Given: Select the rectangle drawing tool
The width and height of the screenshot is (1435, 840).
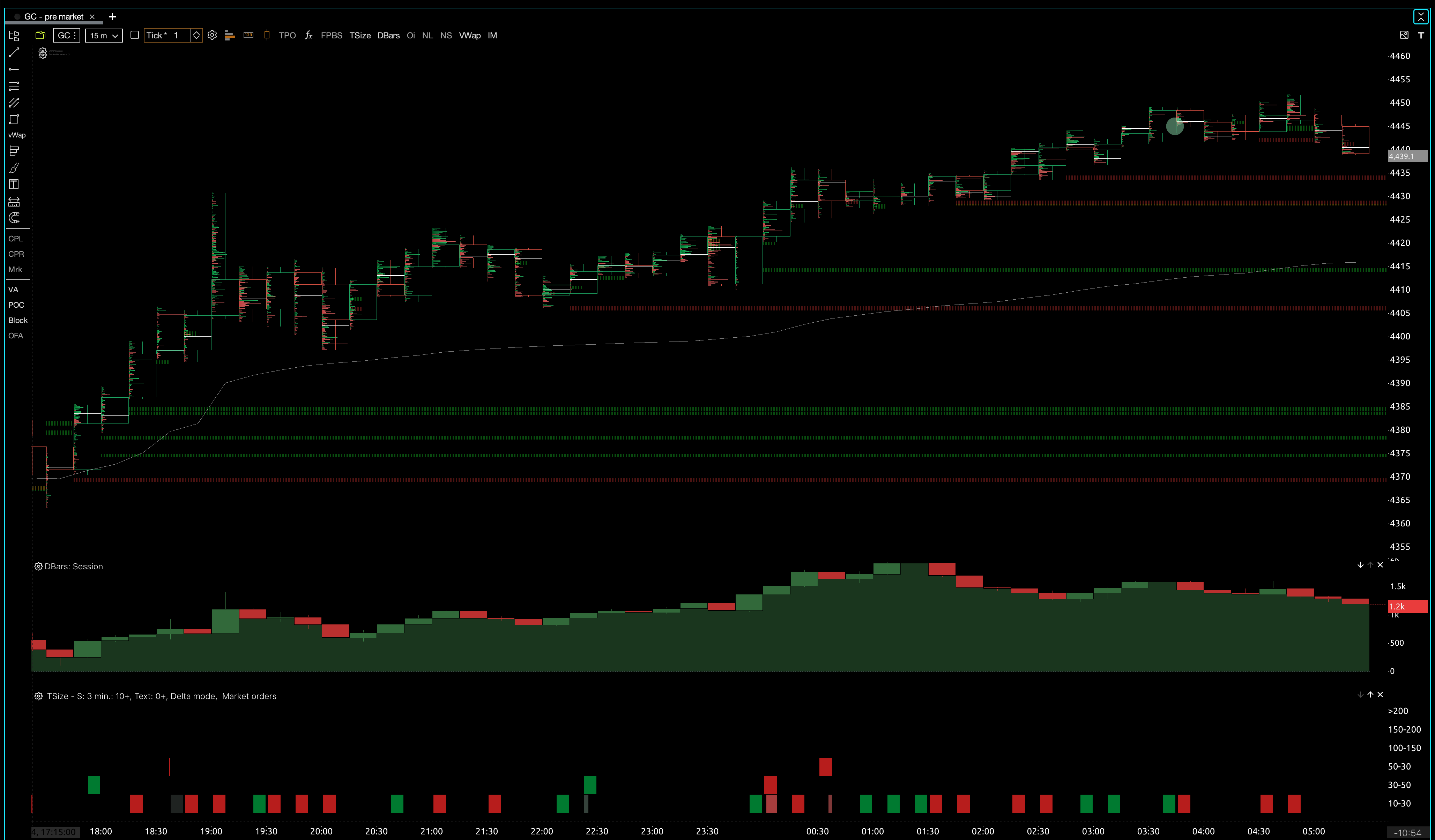Looking at the screenshot, I should (x=14, y=120).
